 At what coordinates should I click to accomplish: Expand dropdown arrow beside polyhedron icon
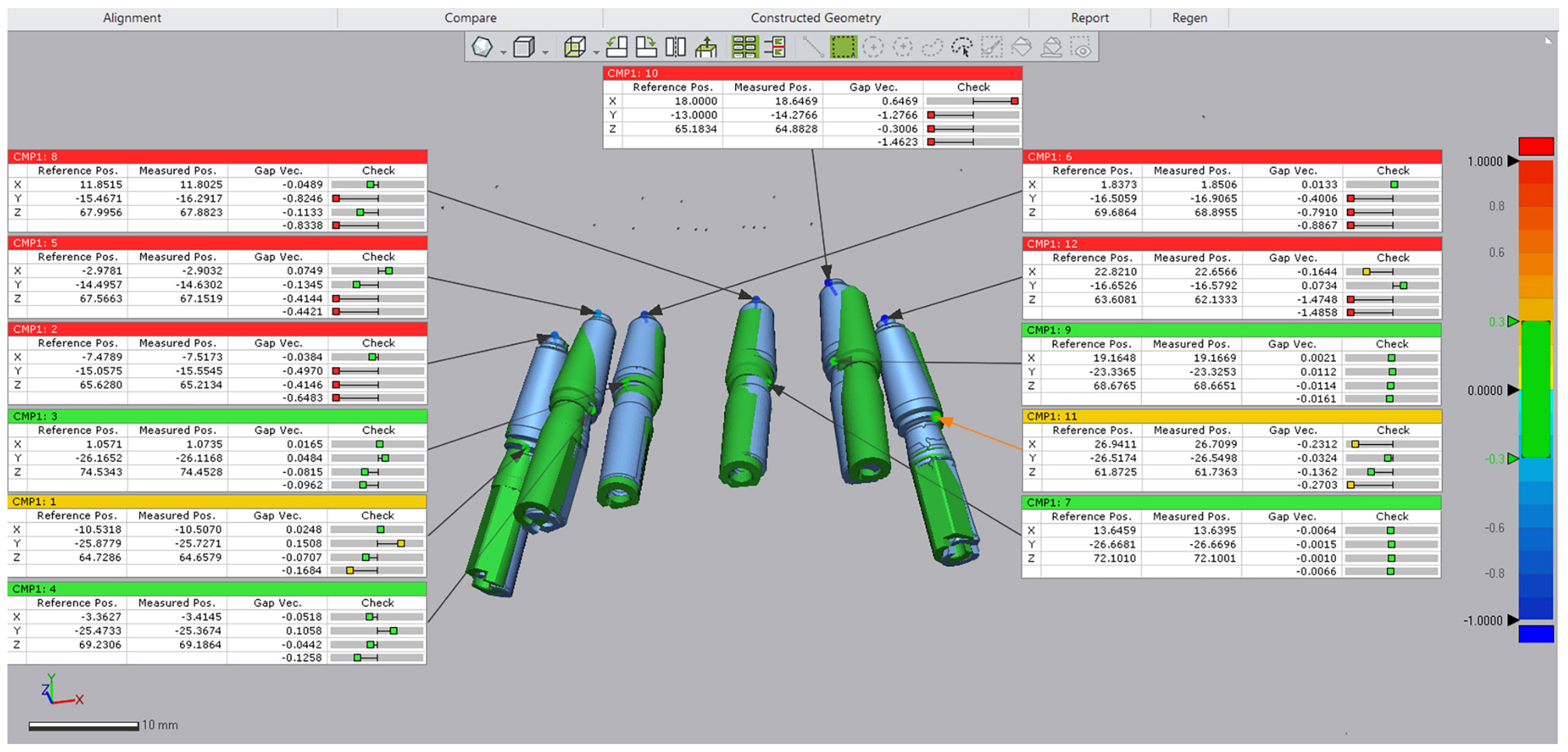click(x=503, y=53)
